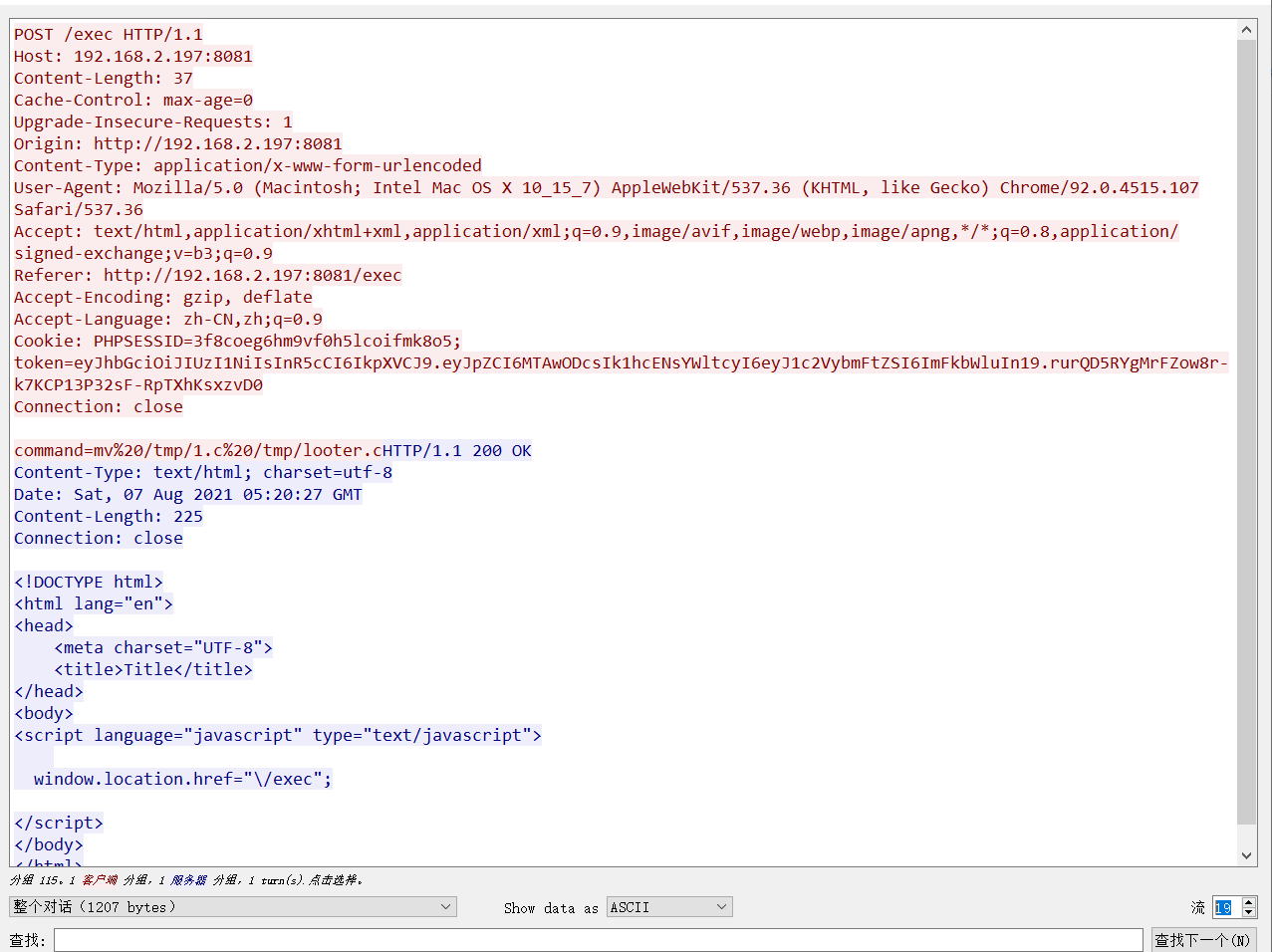Click the scrollbar up arrow

[1246, 30]
